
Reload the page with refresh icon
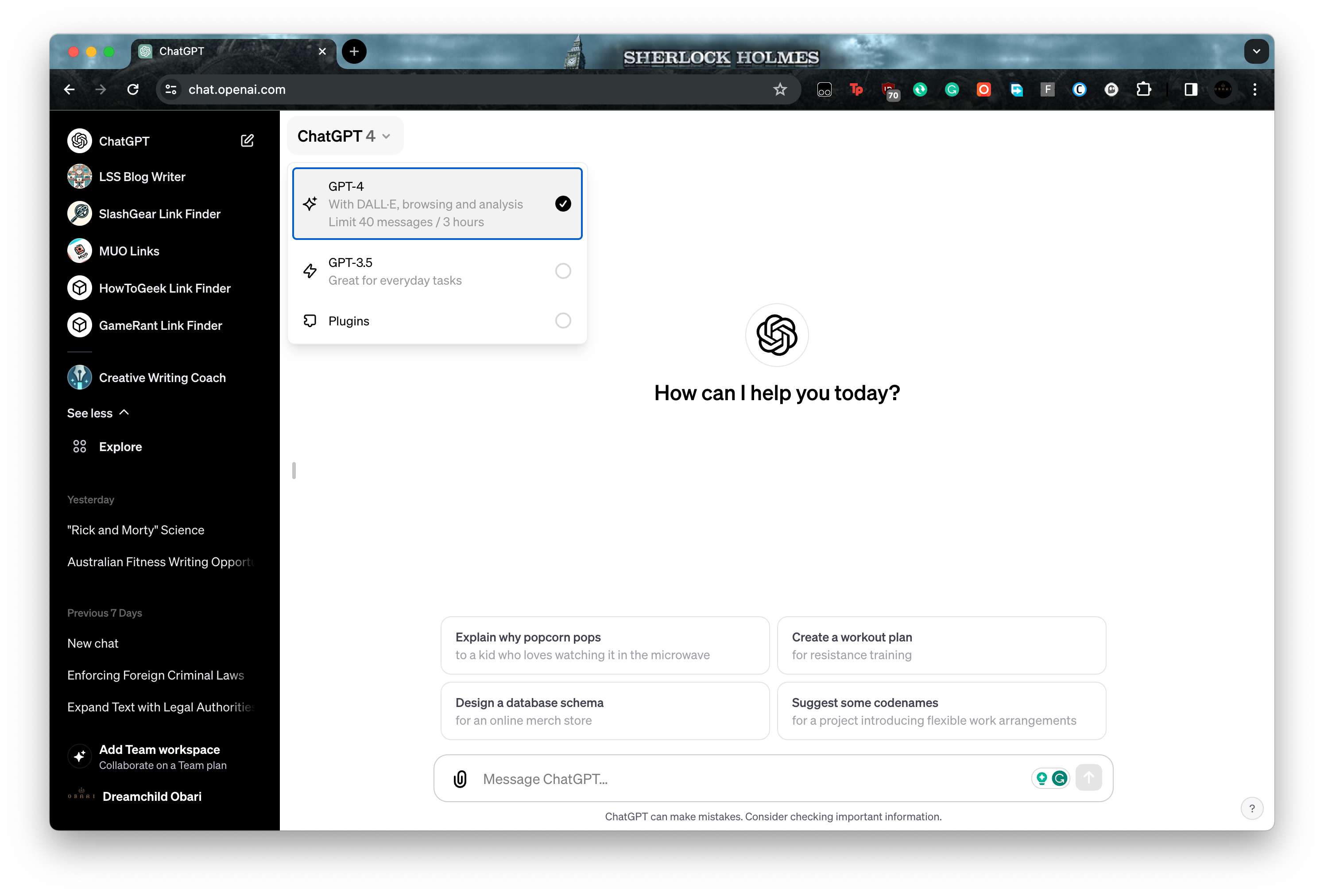click(x=133, y=89)
